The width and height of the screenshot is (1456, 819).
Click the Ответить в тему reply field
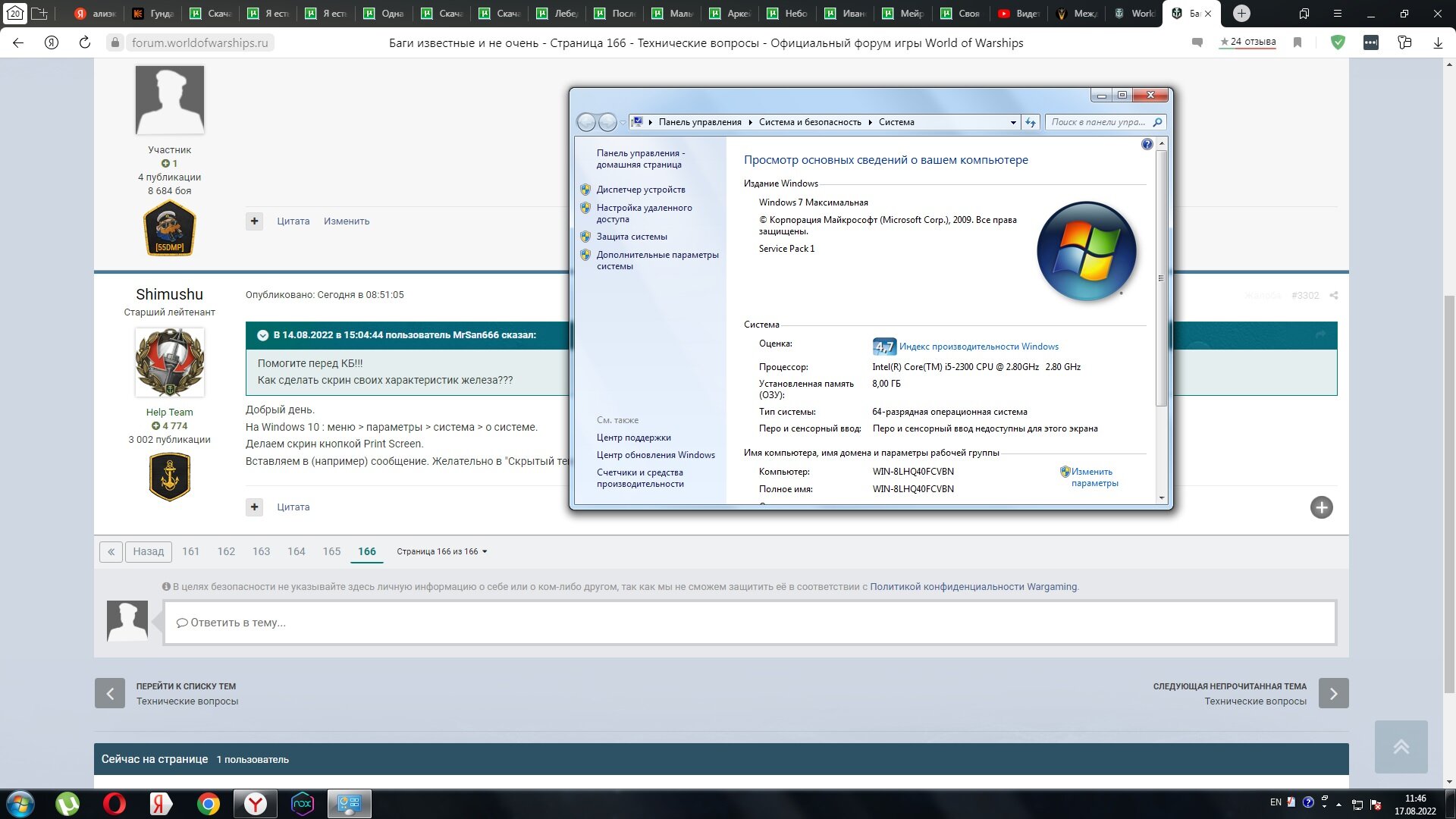(749, 623)
